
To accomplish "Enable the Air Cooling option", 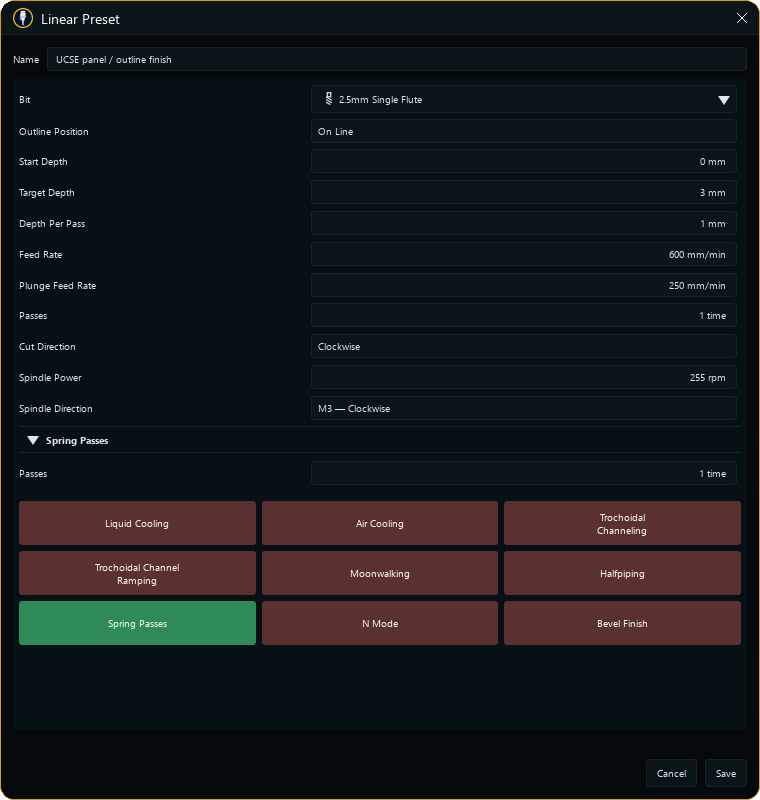I will (x=379, y=523).
